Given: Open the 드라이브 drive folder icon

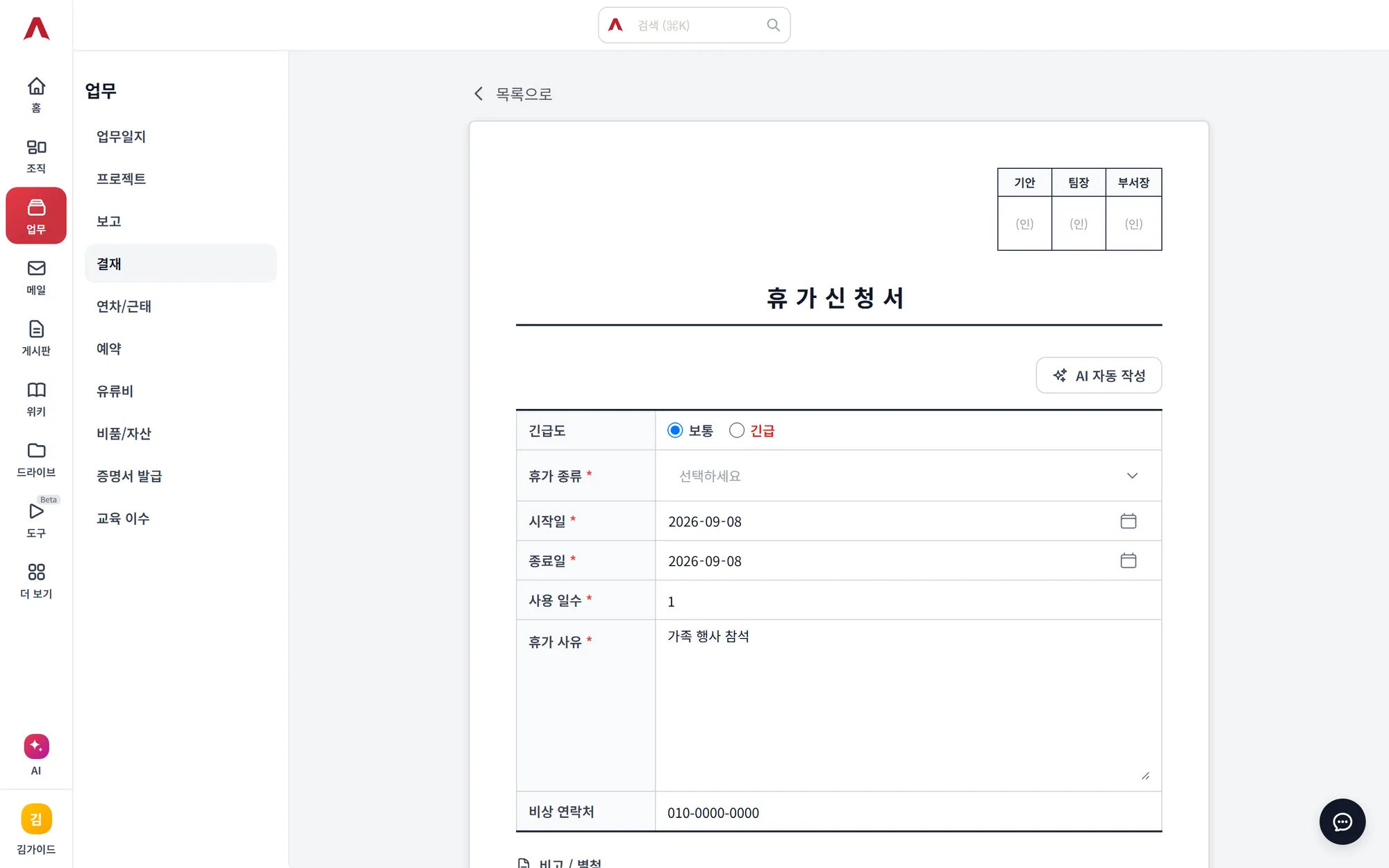Looking at the screenshot, I should pos(36,459).
